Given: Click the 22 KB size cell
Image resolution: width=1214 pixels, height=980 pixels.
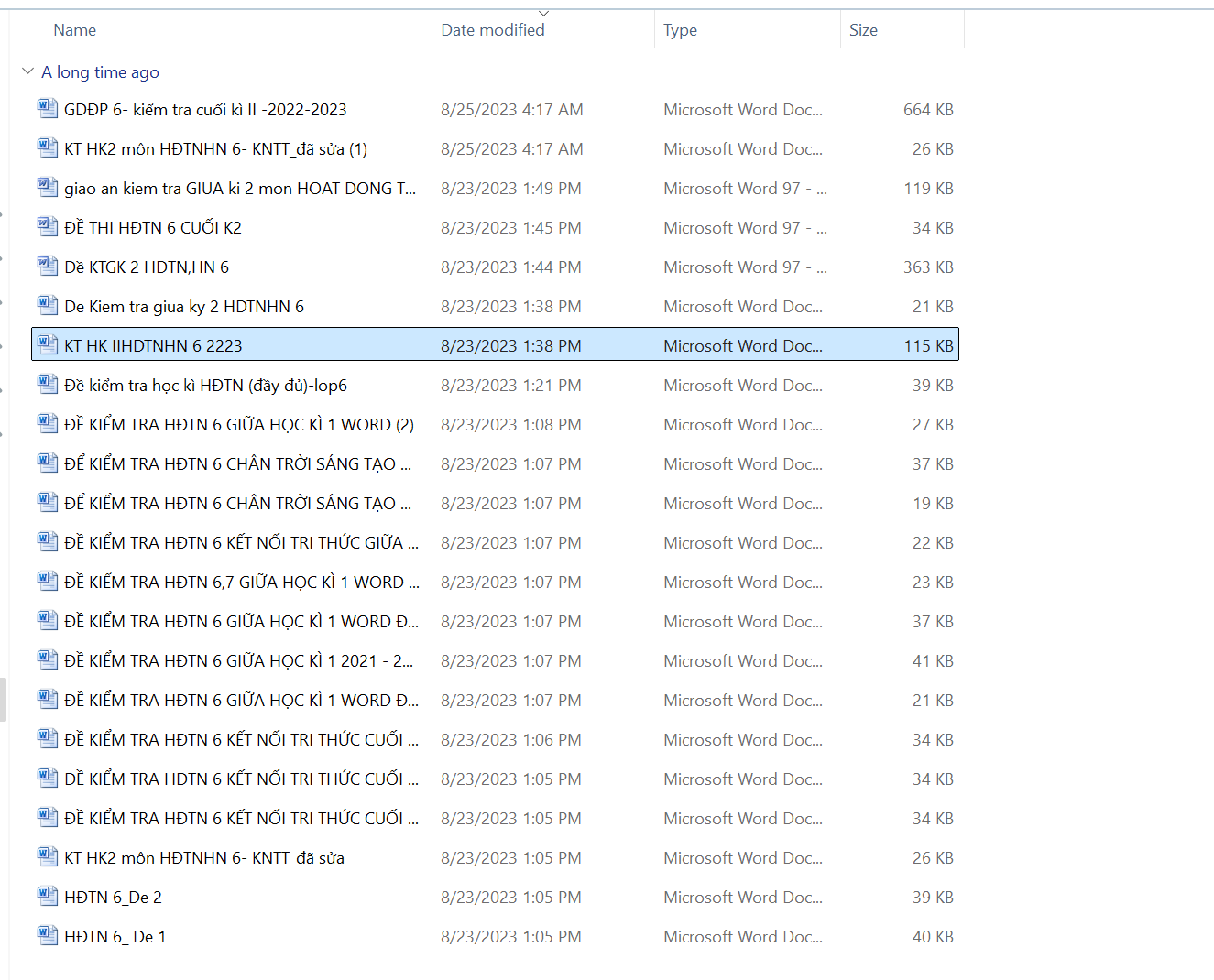Looking at the screenshot, I should click(933, 543).
